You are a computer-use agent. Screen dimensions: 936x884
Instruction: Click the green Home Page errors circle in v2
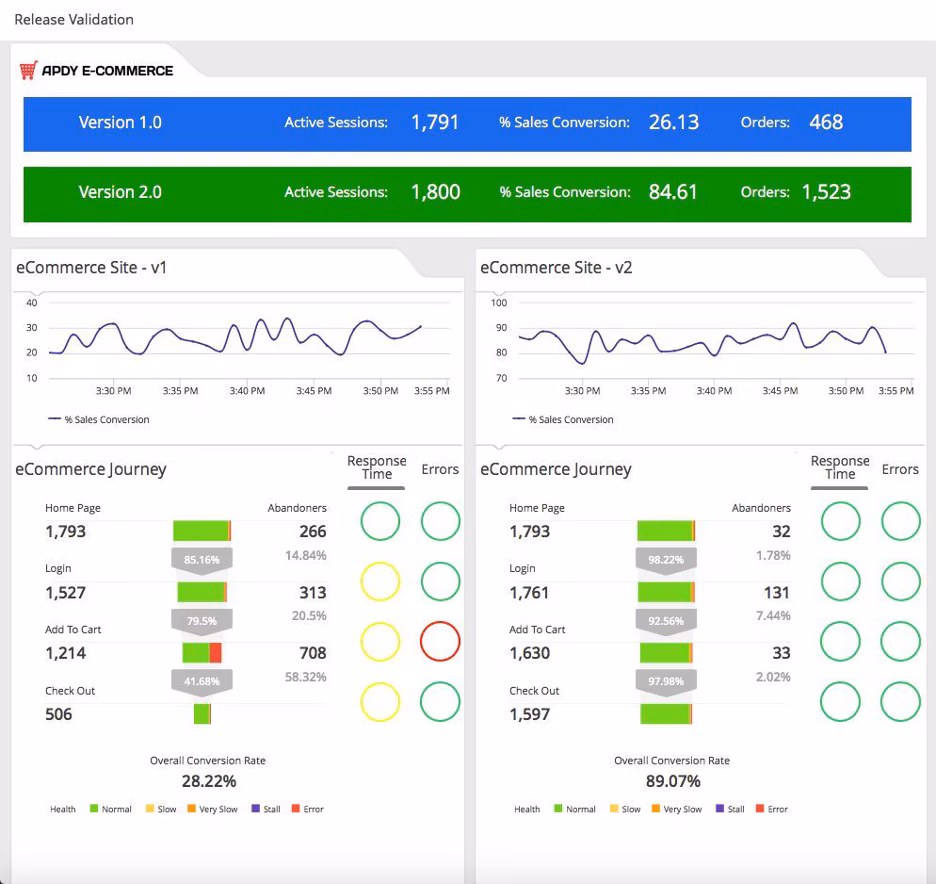[x=900, y=521]
